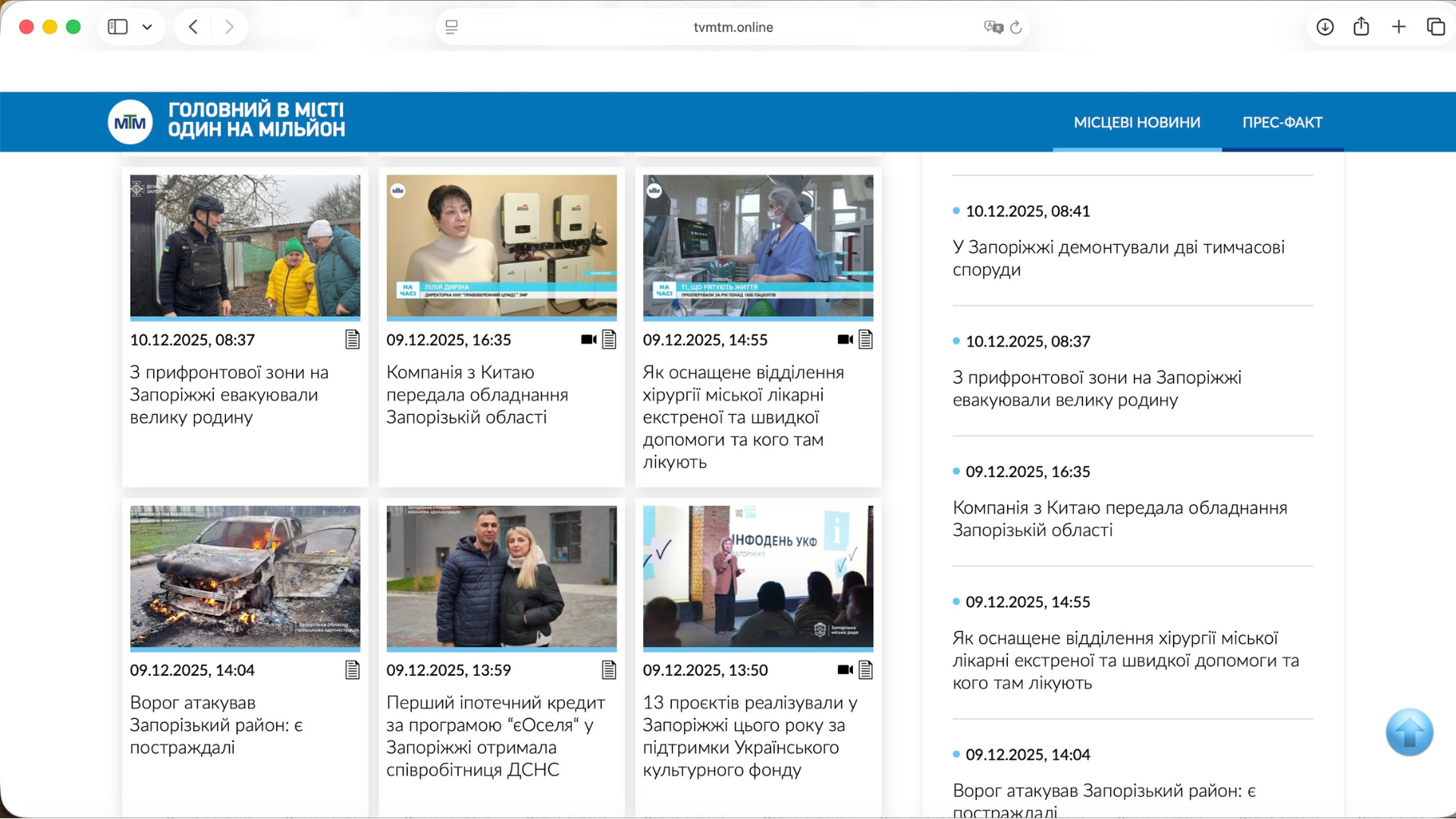The width and height of the screenshot is (1456, 819).
Task: Click the document icon on mortgage credit article
Action: (608, 670)
